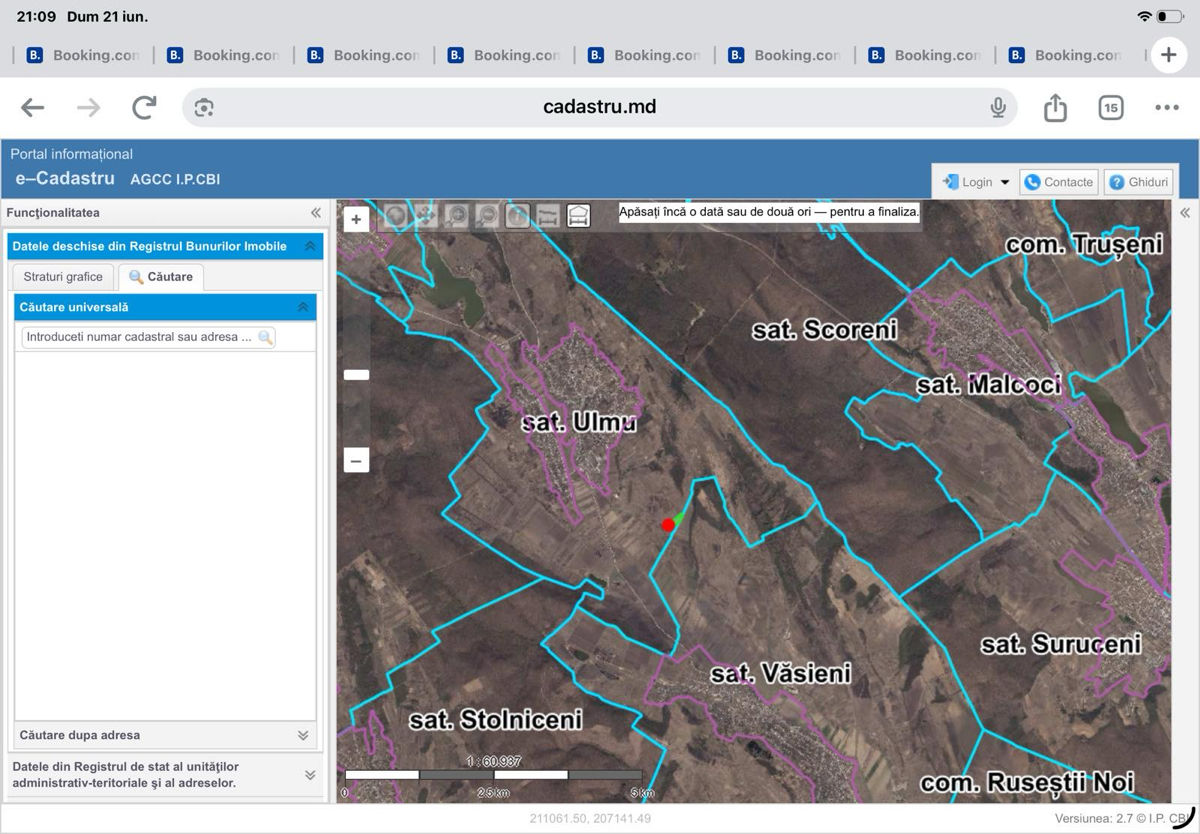Click the cadastru.md address bar
The image size is (1200, 834).
click(x=599, y=107)
